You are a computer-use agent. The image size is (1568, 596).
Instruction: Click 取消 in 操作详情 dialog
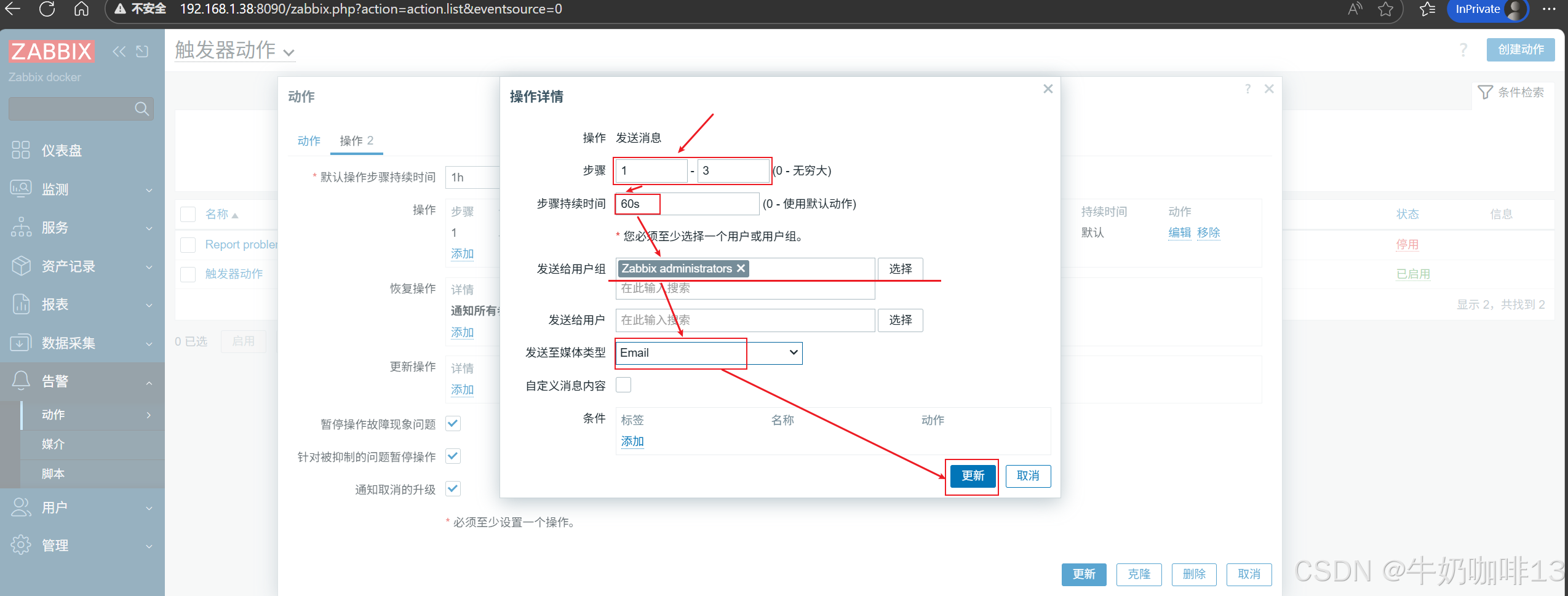(x=1028, y=476)
